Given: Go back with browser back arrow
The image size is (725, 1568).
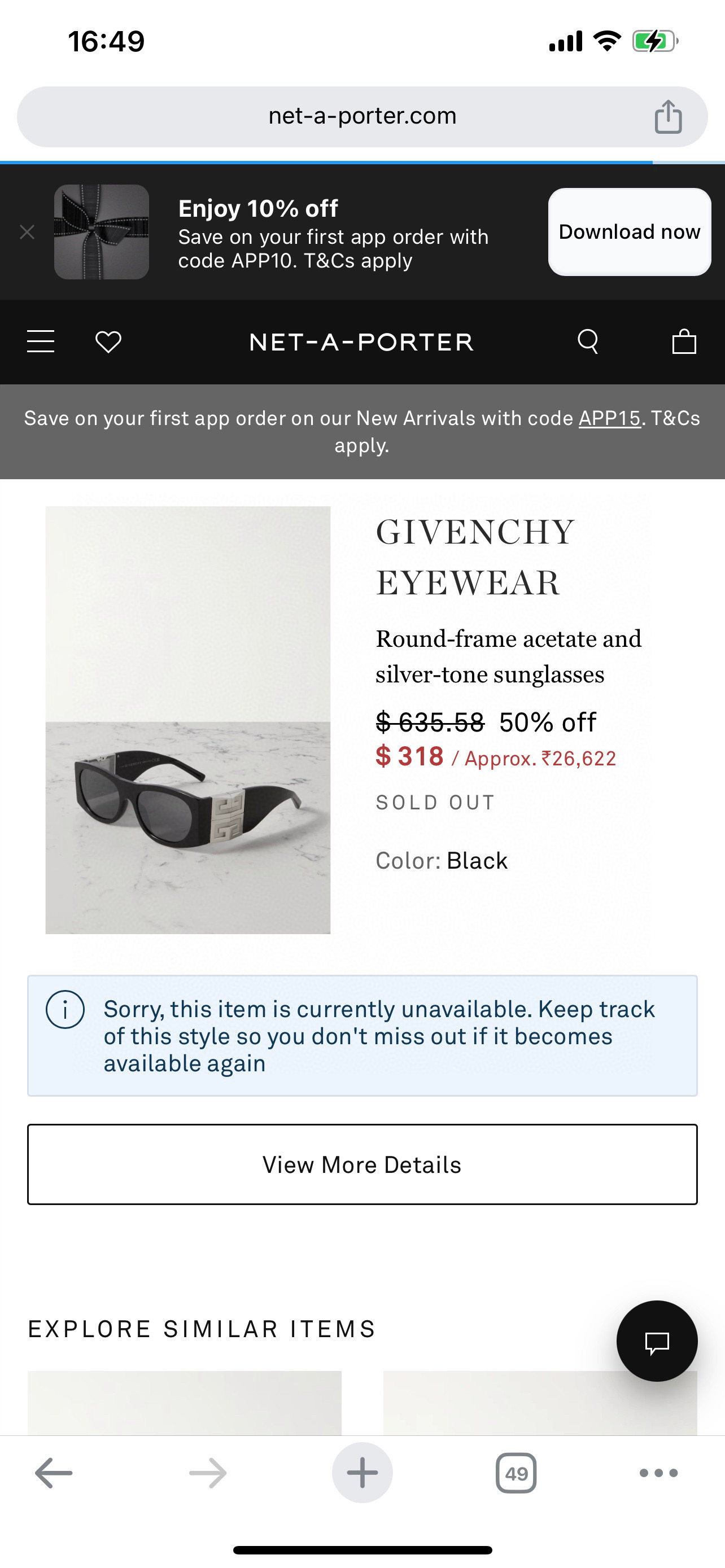Looking at the screenshot, I should [54, 1473].
